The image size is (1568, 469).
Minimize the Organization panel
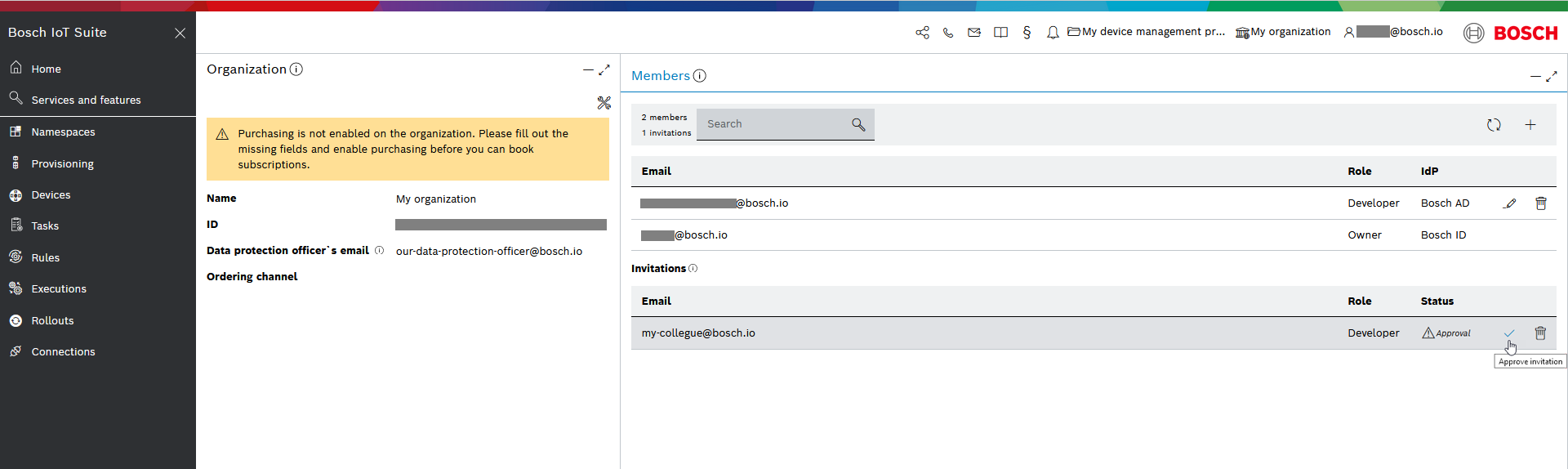point(588,70)
